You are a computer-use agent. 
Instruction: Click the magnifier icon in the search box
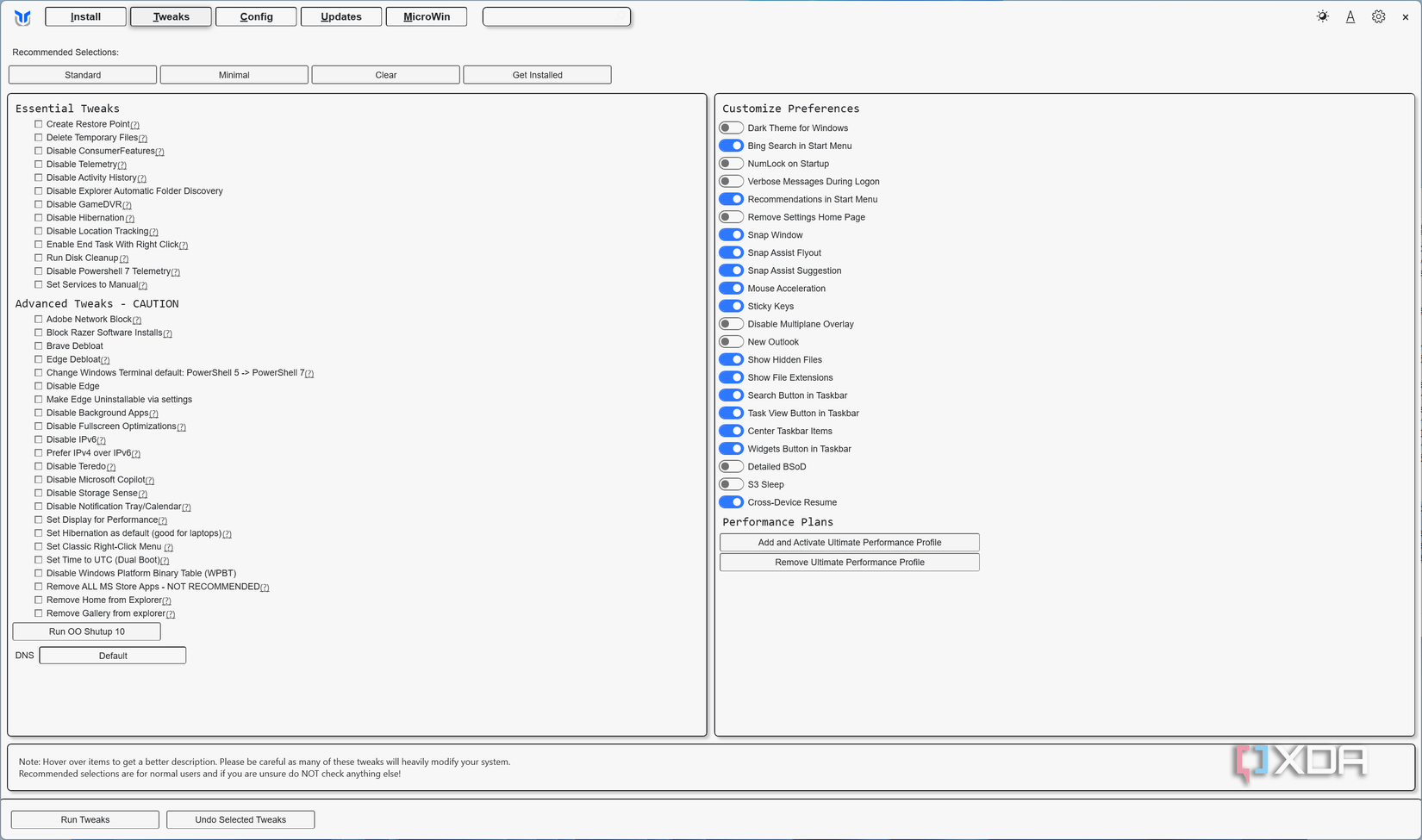(622, 16)
